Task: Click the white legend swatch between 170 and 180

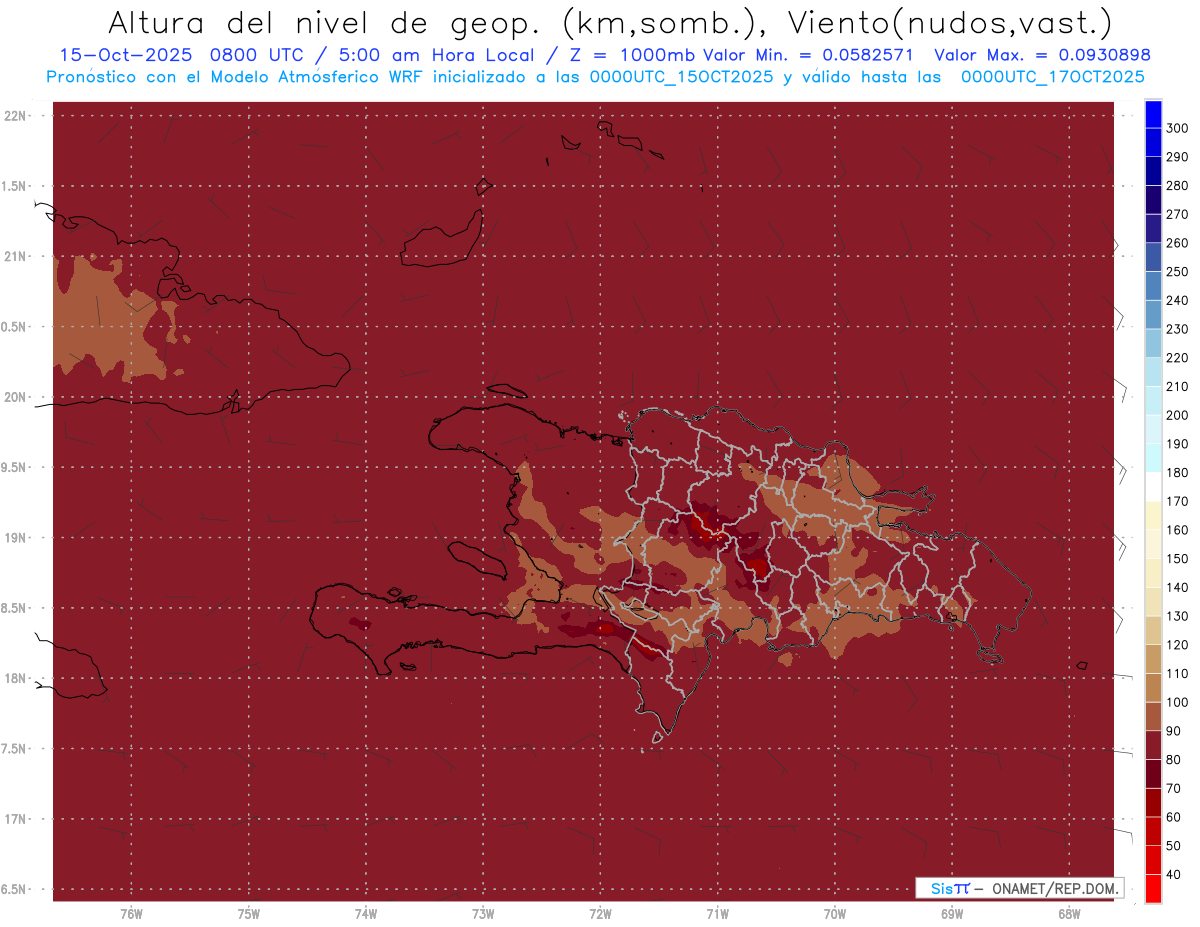Action: [1152, 486]
